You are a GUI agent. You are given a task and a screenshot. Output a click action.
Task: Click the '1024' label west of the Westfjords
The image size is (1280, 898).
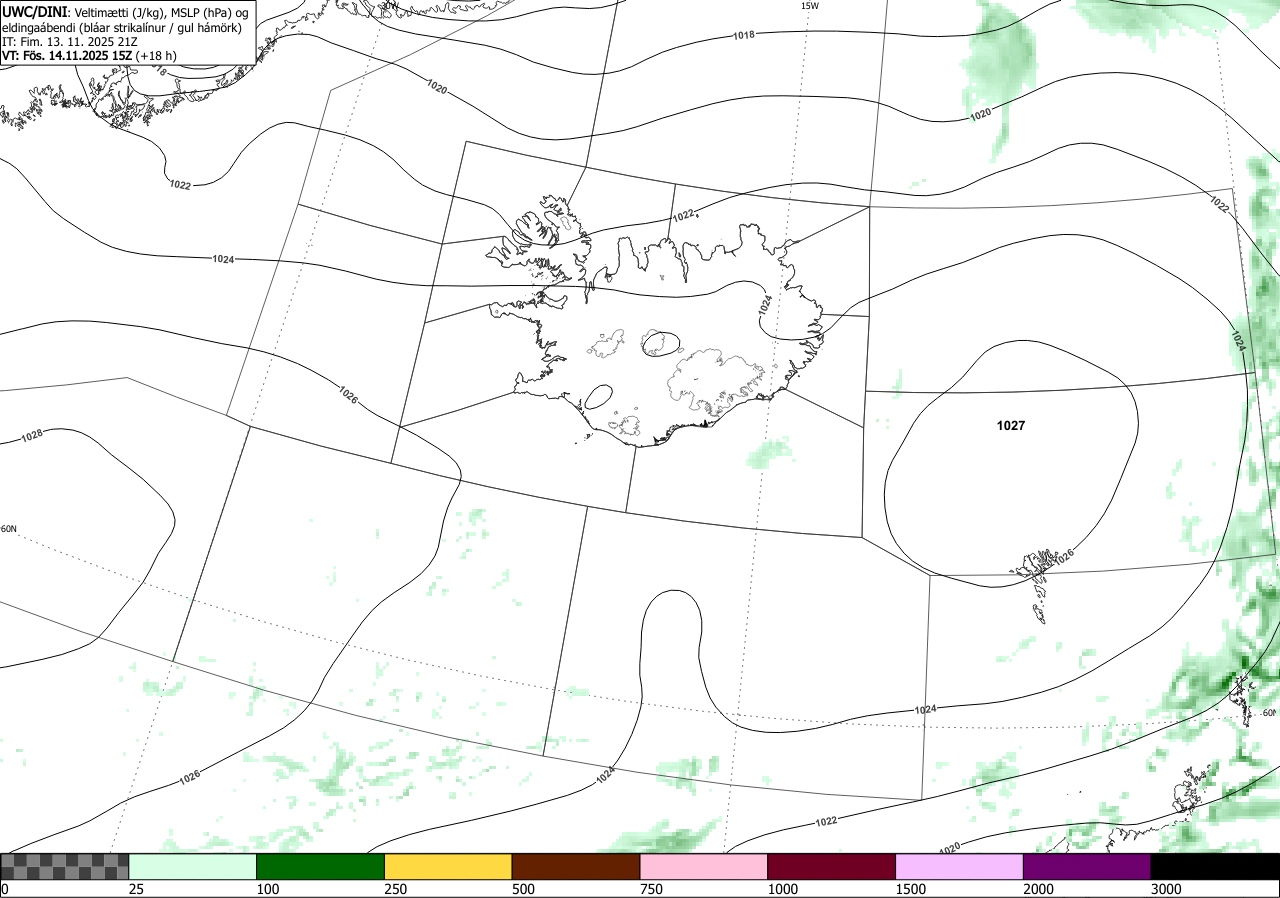click(223, 259)
